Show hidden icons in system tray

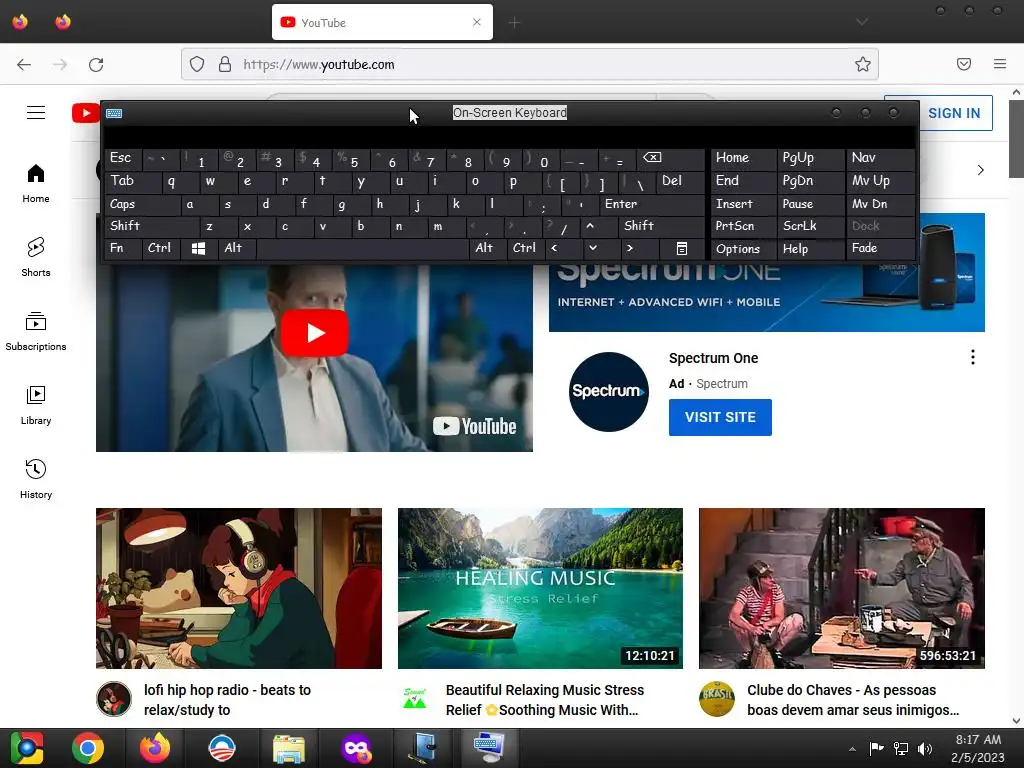click(x=852, y=748)
